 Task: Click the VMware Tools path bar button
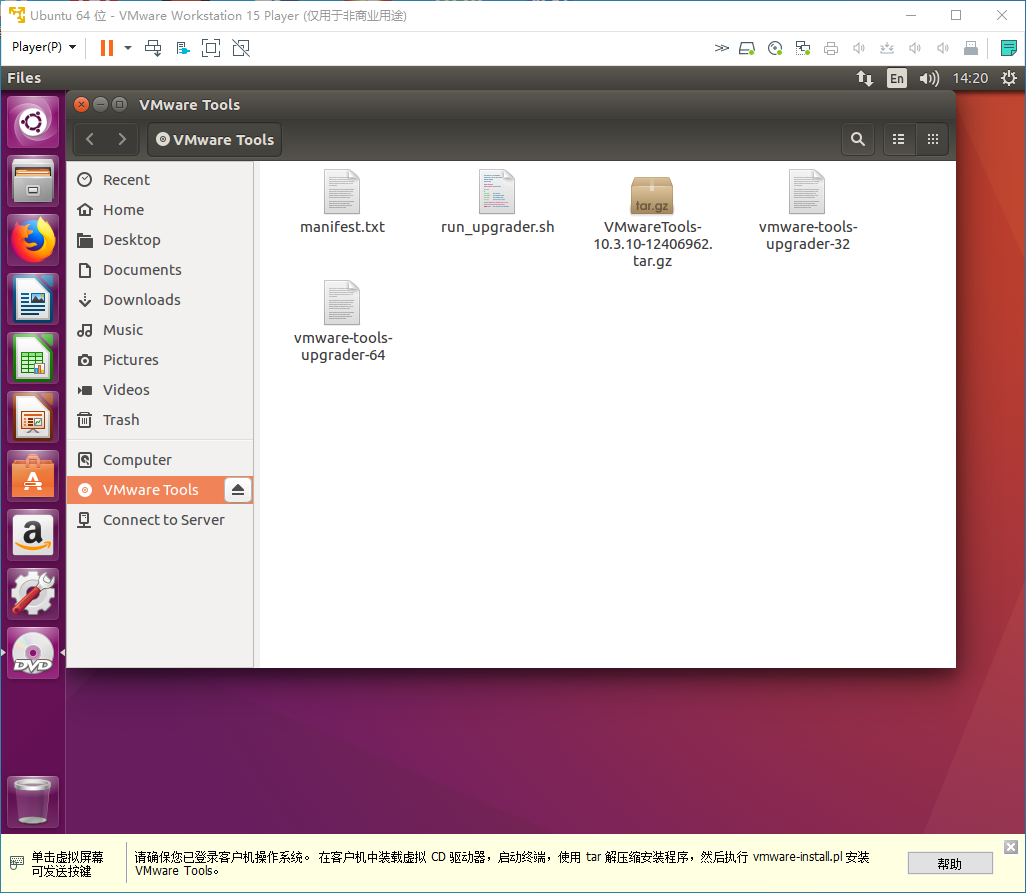215,139
